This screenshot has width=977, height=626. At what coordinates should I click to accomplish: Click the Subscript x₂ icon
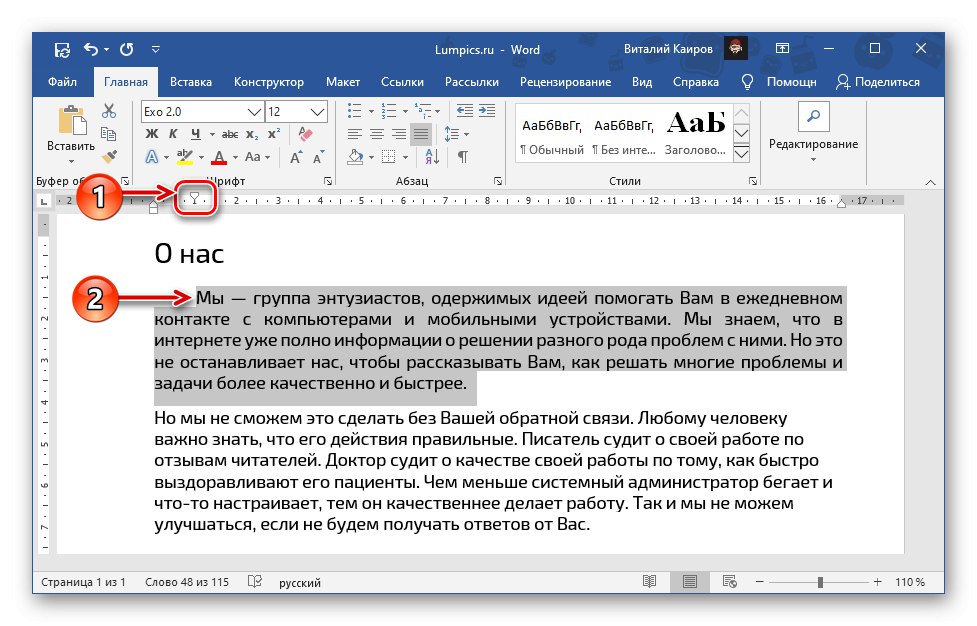tap(252, 134)
